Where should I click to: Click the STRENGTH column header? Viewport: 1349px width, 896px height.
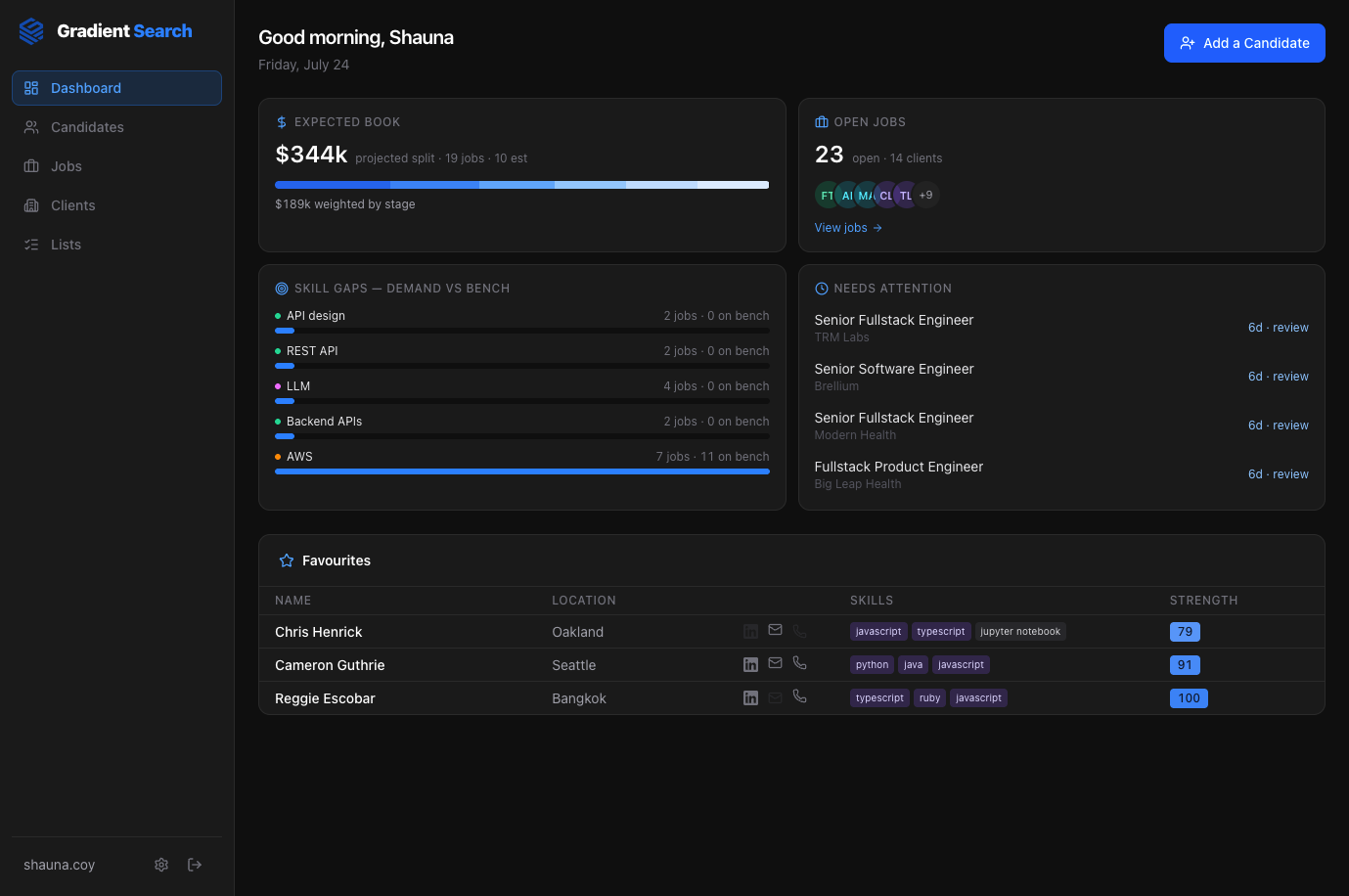pyautogui.click(x=1203, y=601)
